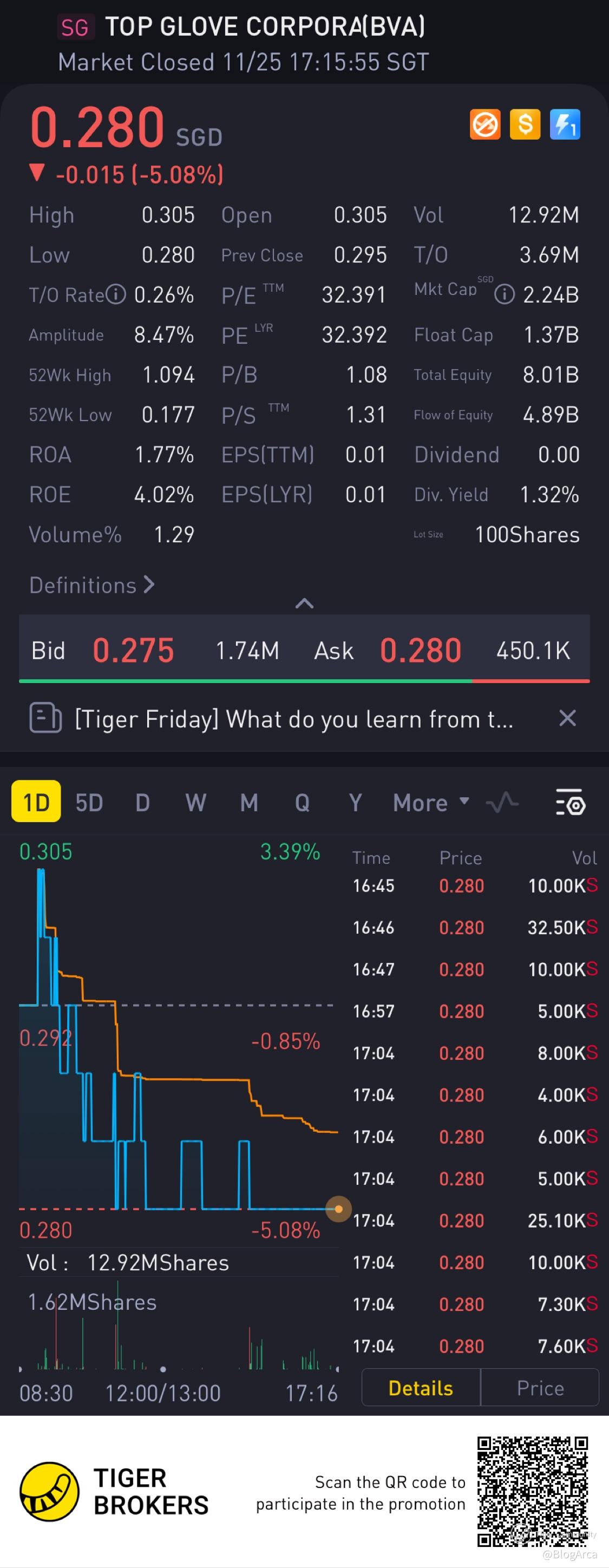This screenshot has height=1568, width=609.
Task: Tap the yellow dollar sign icon
Action: click(x=525, y=125)
